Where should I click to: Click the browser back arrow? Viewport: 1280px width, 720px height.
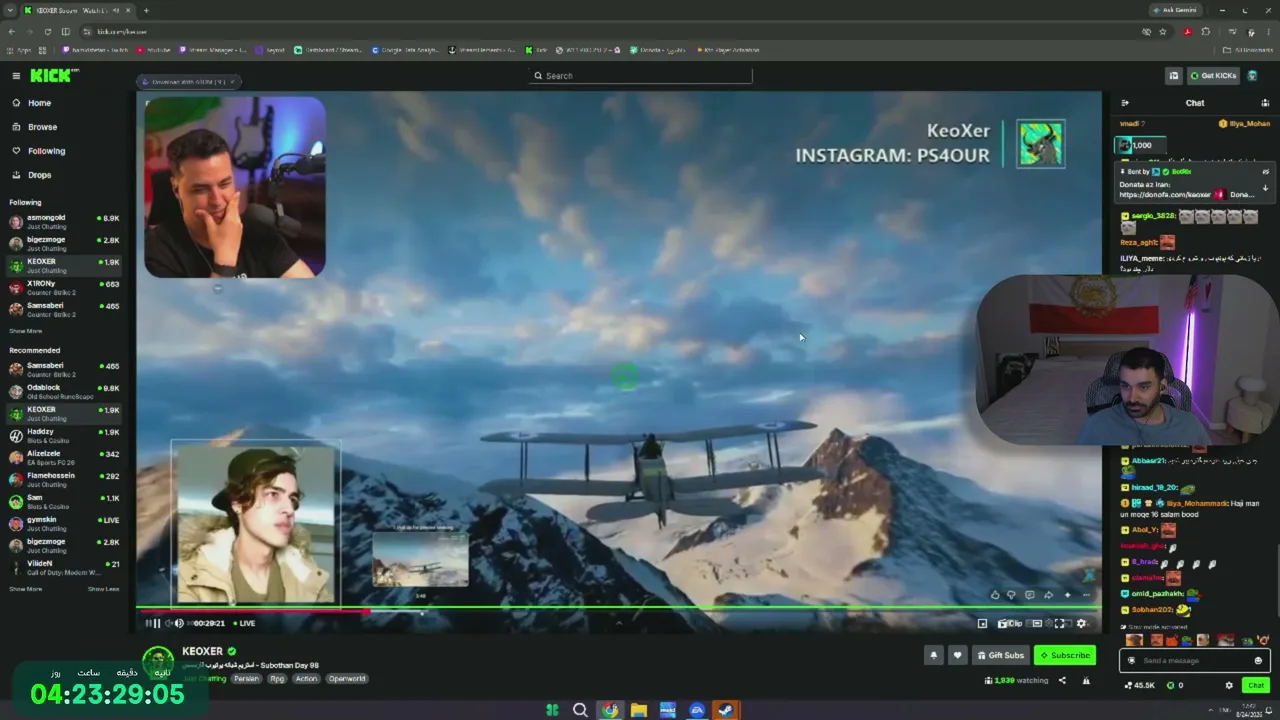click(x=12, y=31)
